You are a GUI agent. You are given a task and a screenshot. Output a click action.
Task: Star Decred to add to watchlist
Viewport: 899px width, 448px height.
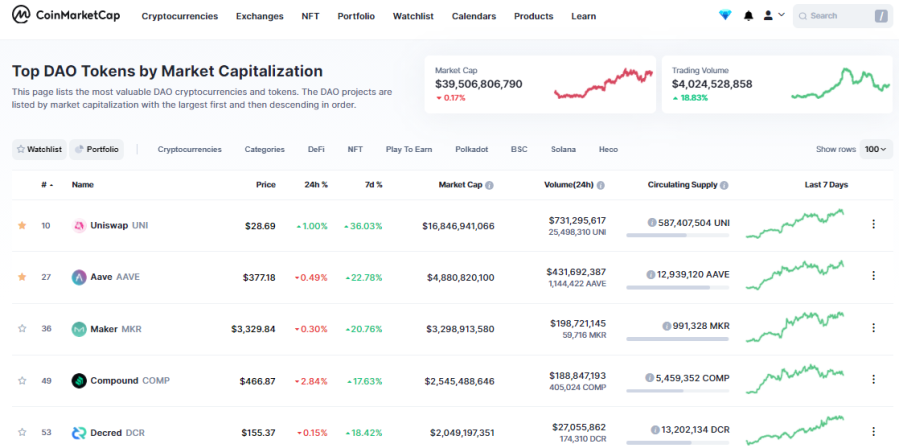(22, 432)
